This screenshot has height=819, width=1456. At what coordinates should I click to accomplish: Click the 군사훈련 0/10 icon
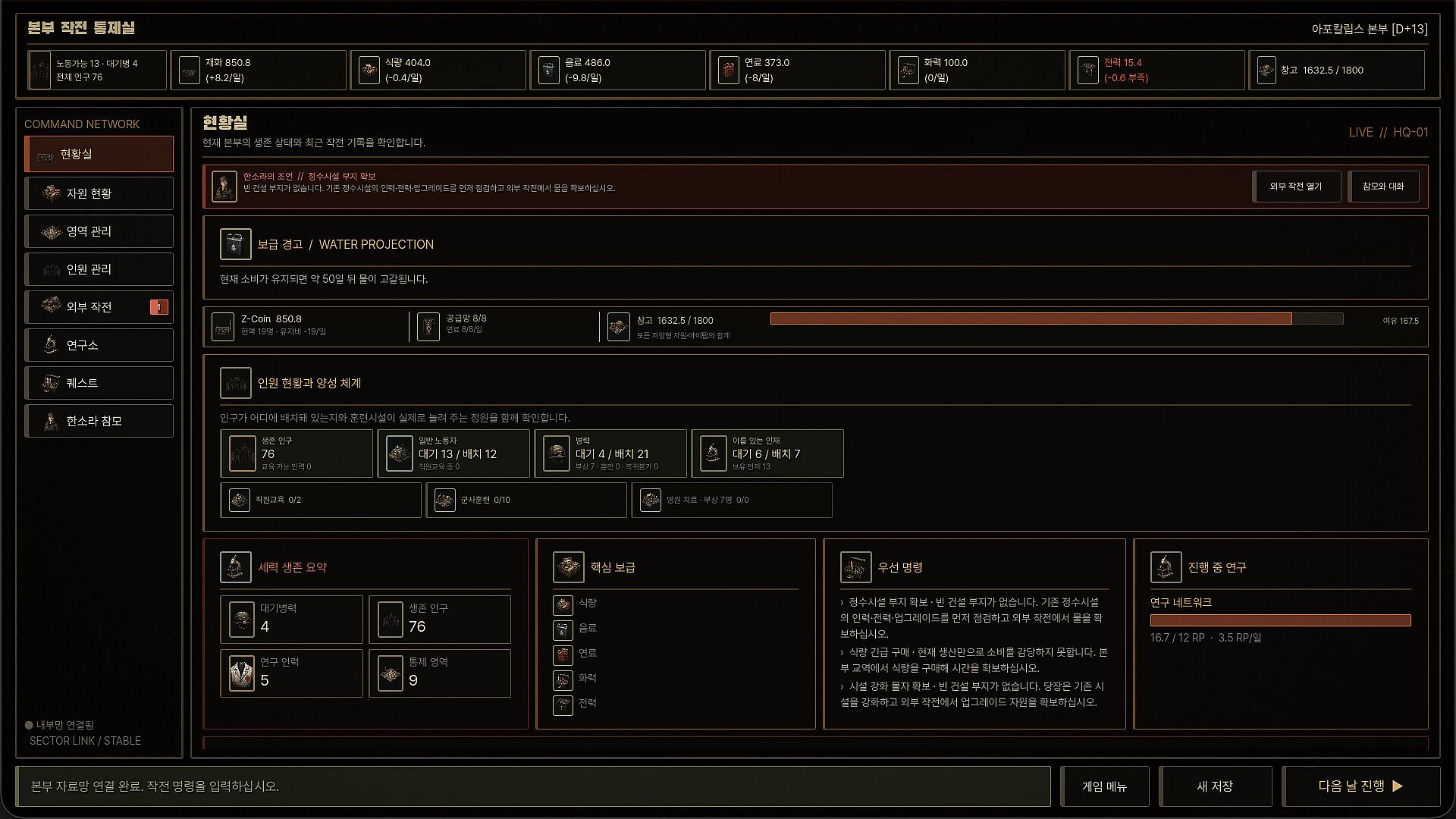(x=444, y=500)
